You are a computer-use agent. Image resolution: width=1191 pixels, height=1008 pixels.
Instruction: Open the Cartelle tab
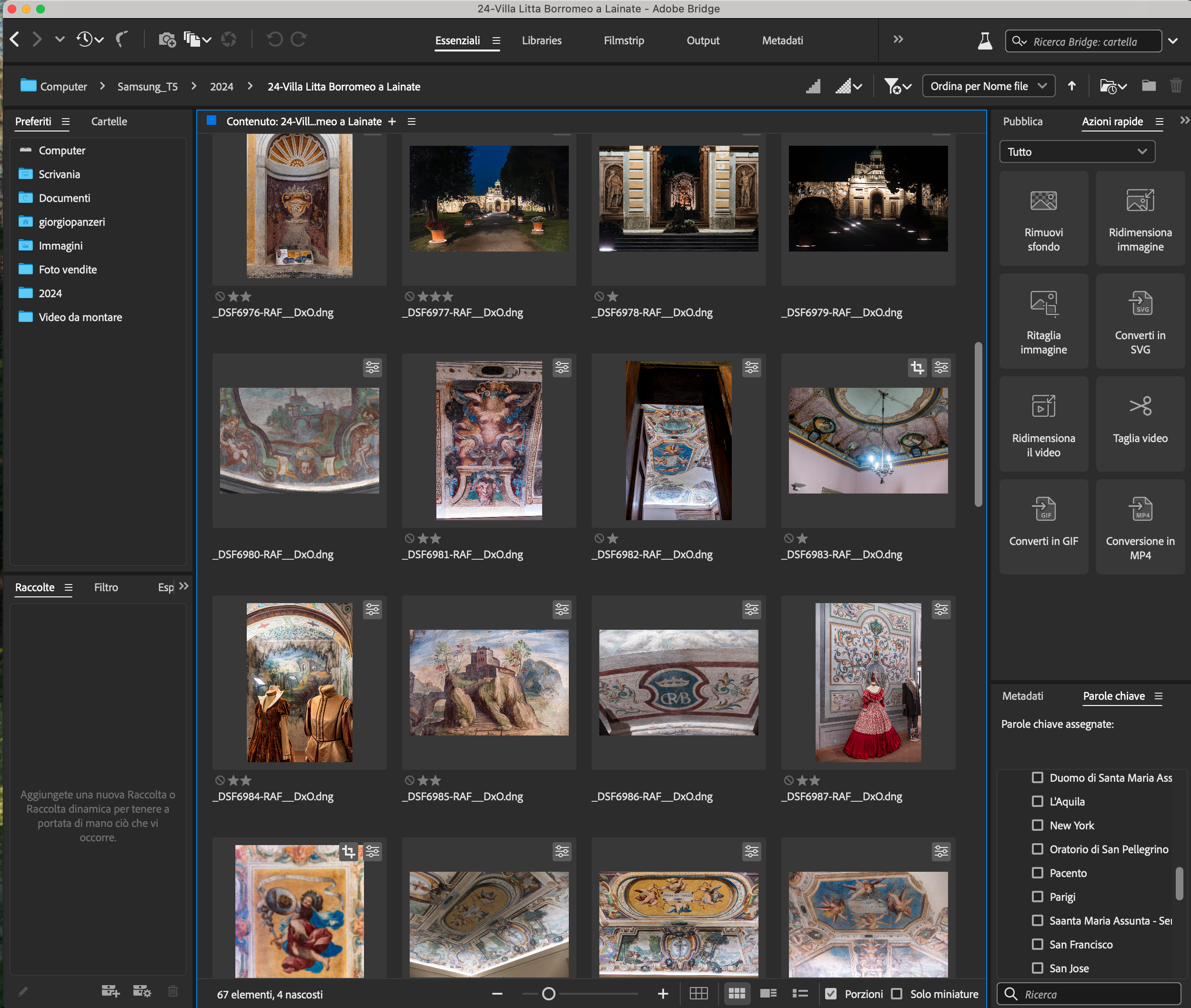coord(109,122)
